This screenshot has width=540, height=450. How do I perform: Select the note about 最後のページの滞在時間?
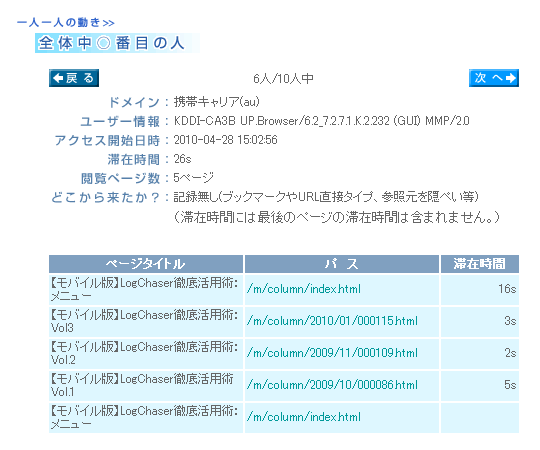(x=336, y=217)
